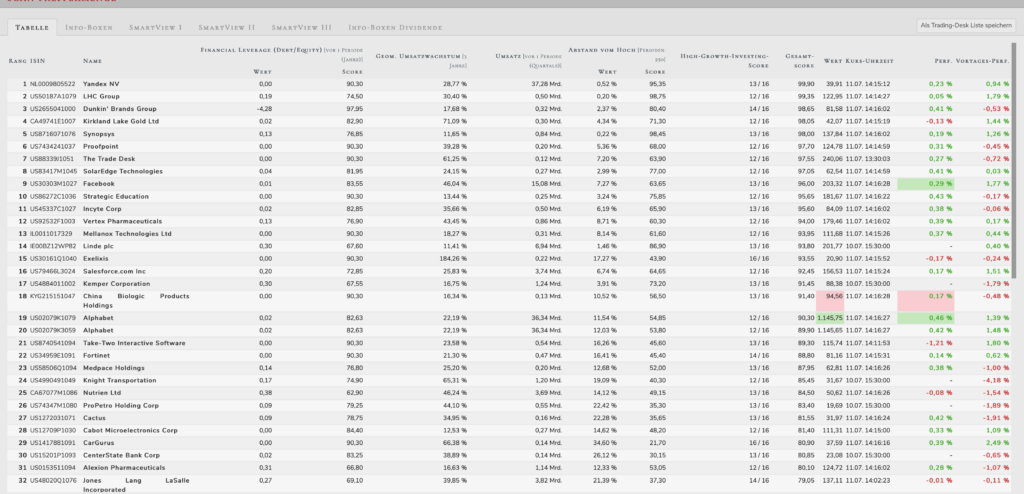Viewport: 1024px width, 494px height.
Task: Click the highlighted 1.145,75 value cell
Action: [x=830, y=318]
